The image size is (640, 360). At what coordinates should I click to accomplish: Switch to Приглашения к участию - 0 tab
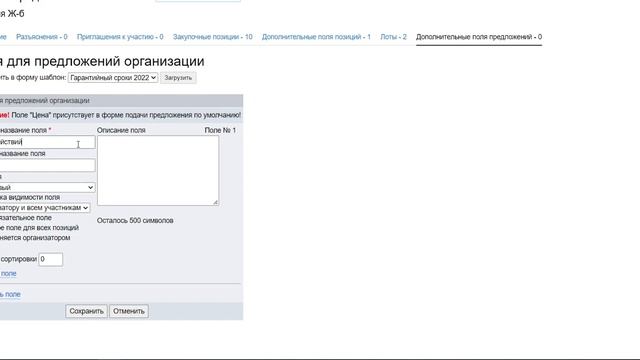(x=120, y=37)
